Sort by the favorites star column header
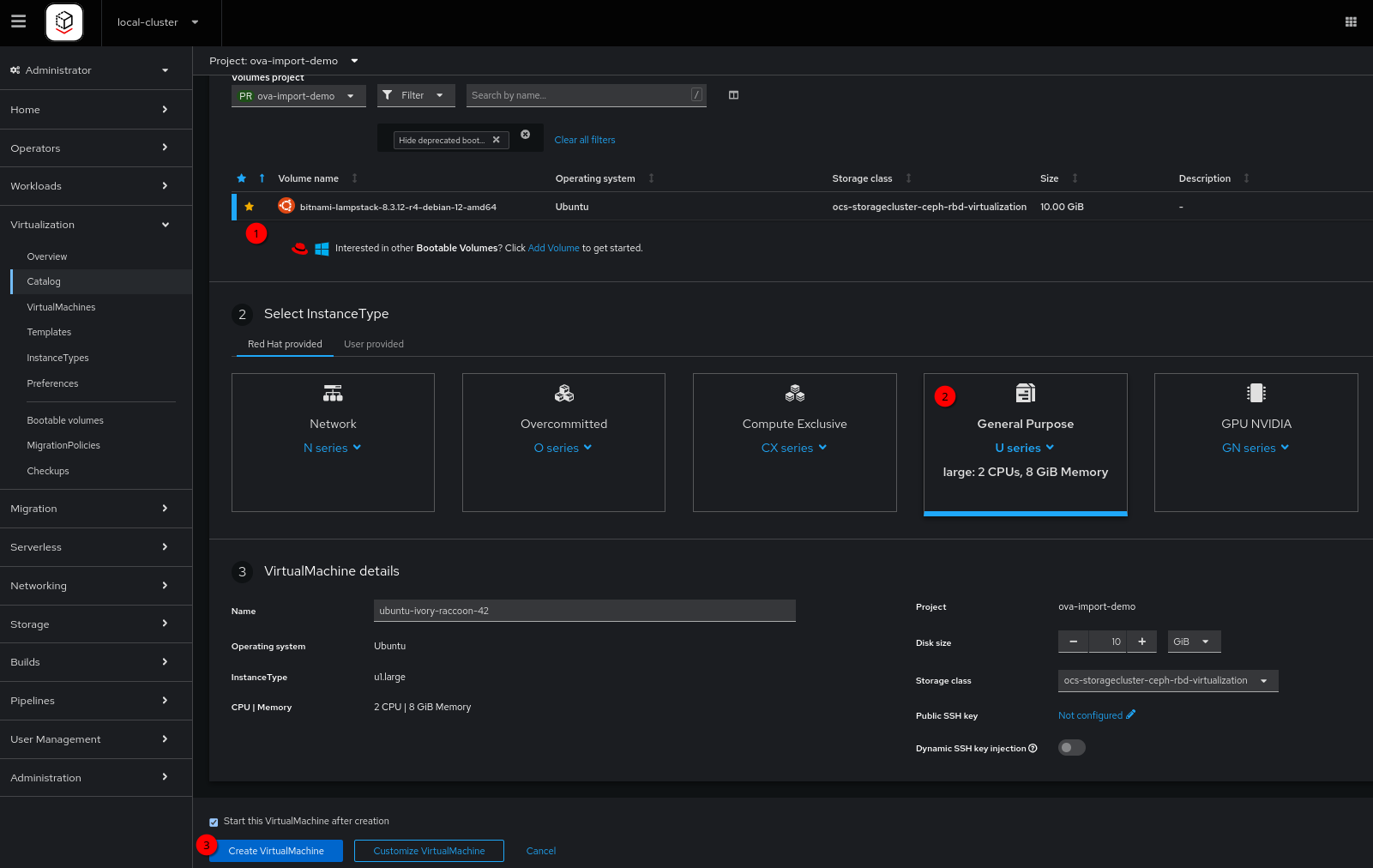Viewport: 1373px width, 868px height. click(242, 178)
